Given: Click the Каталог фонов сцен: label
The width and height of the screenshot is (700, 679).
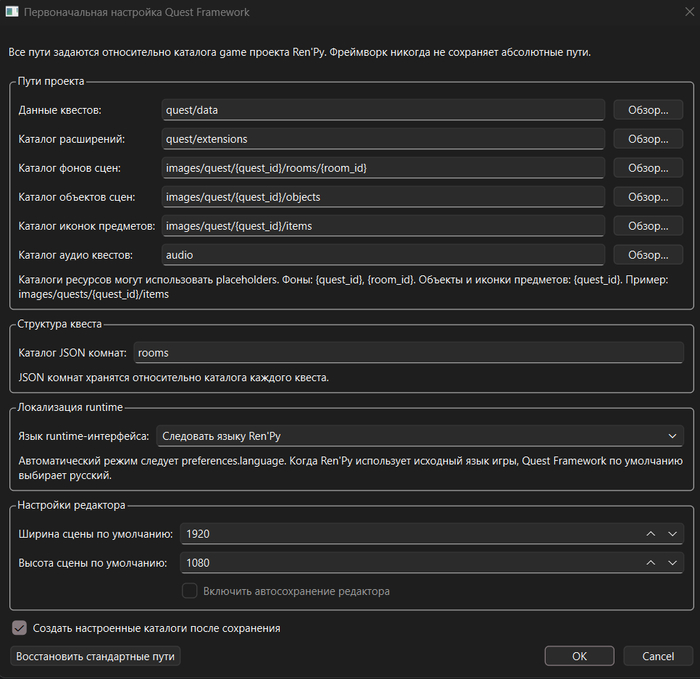Looking at the screenshot, I should tap(69, 168).
